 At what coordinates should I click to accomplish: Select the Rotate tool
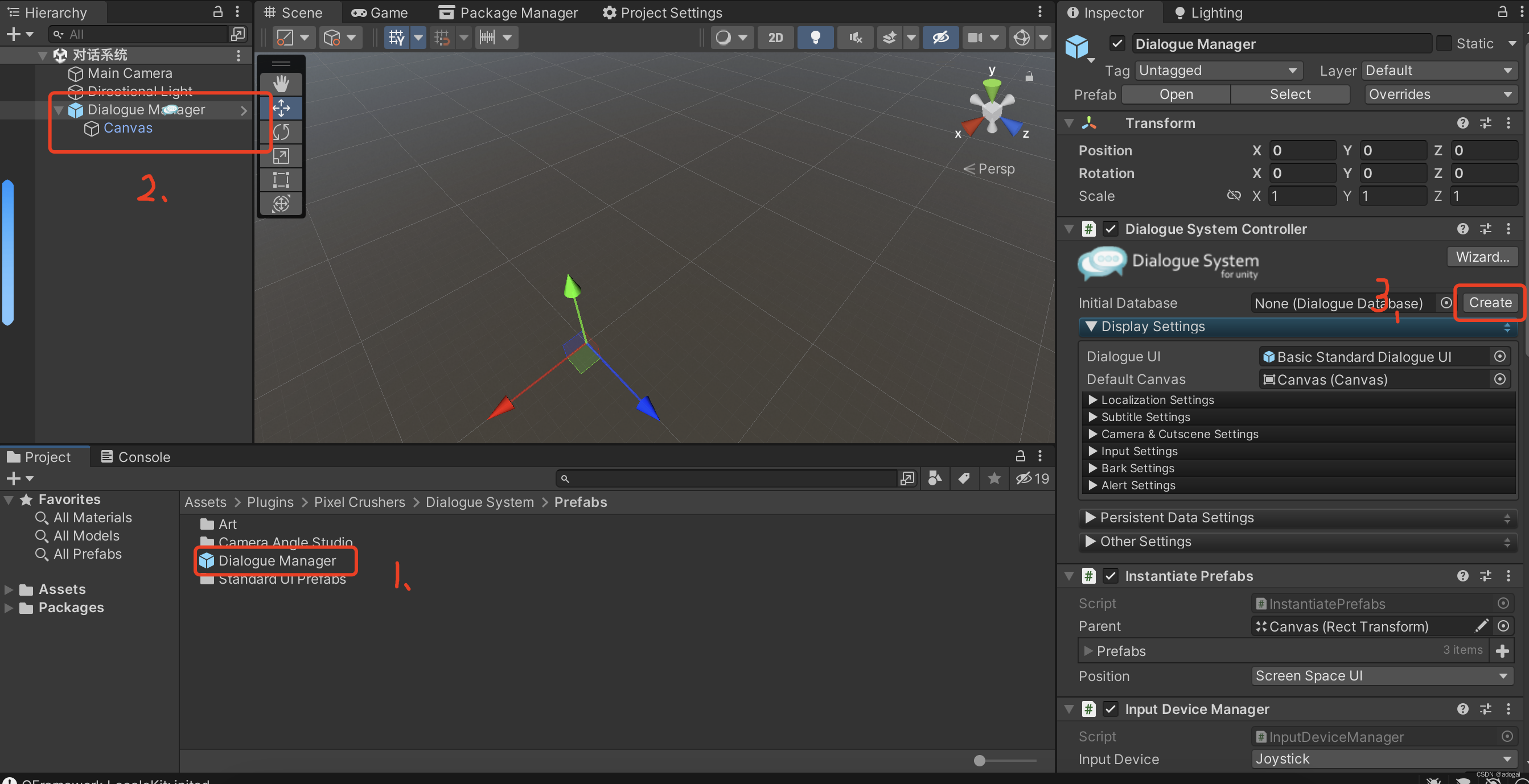click(x=281, y=131)
